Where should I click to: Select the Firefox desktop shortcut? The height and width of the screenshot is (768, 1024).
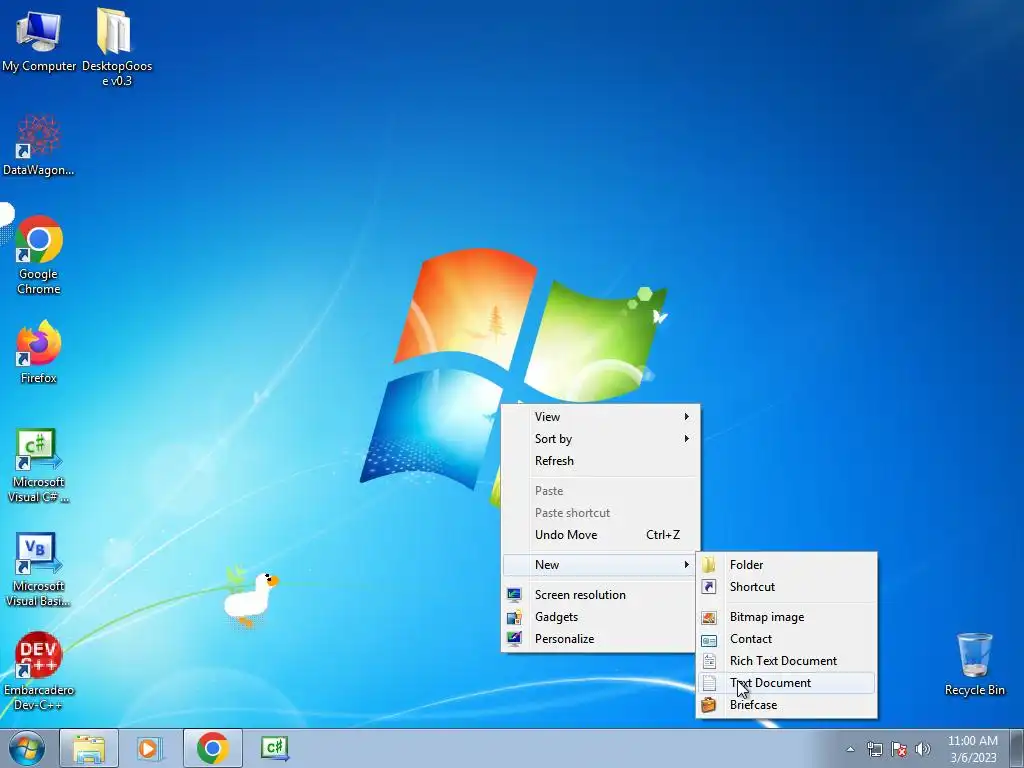[39, 351]
